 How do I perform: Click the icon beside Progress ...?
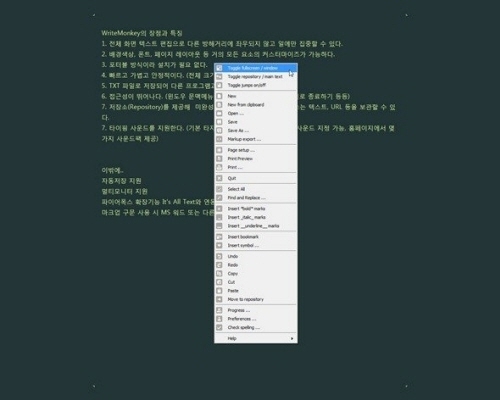pos(219,310)
